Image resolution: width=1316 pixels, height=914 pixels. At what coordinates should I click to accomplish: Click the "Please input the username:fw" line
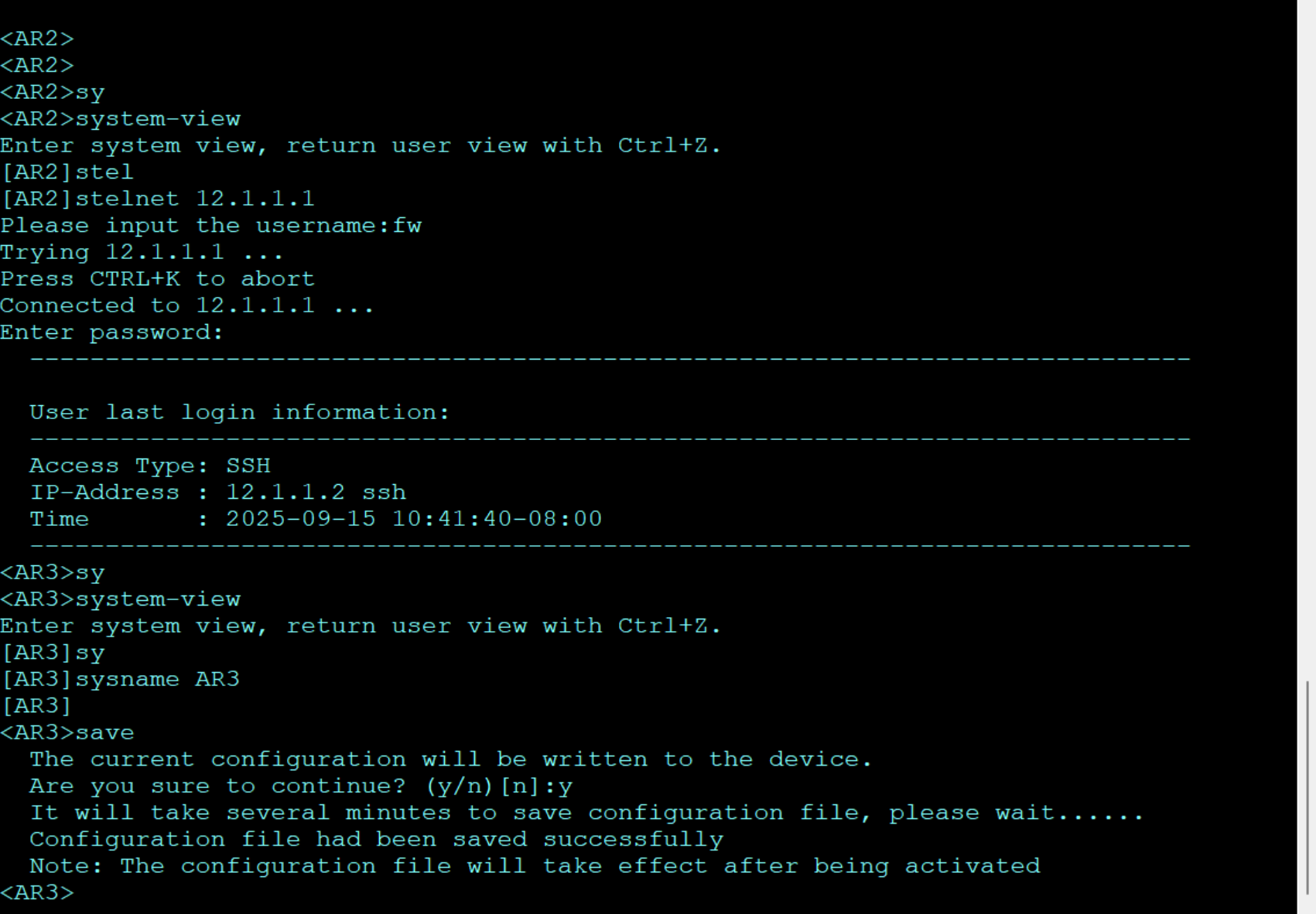coord(210,226)
